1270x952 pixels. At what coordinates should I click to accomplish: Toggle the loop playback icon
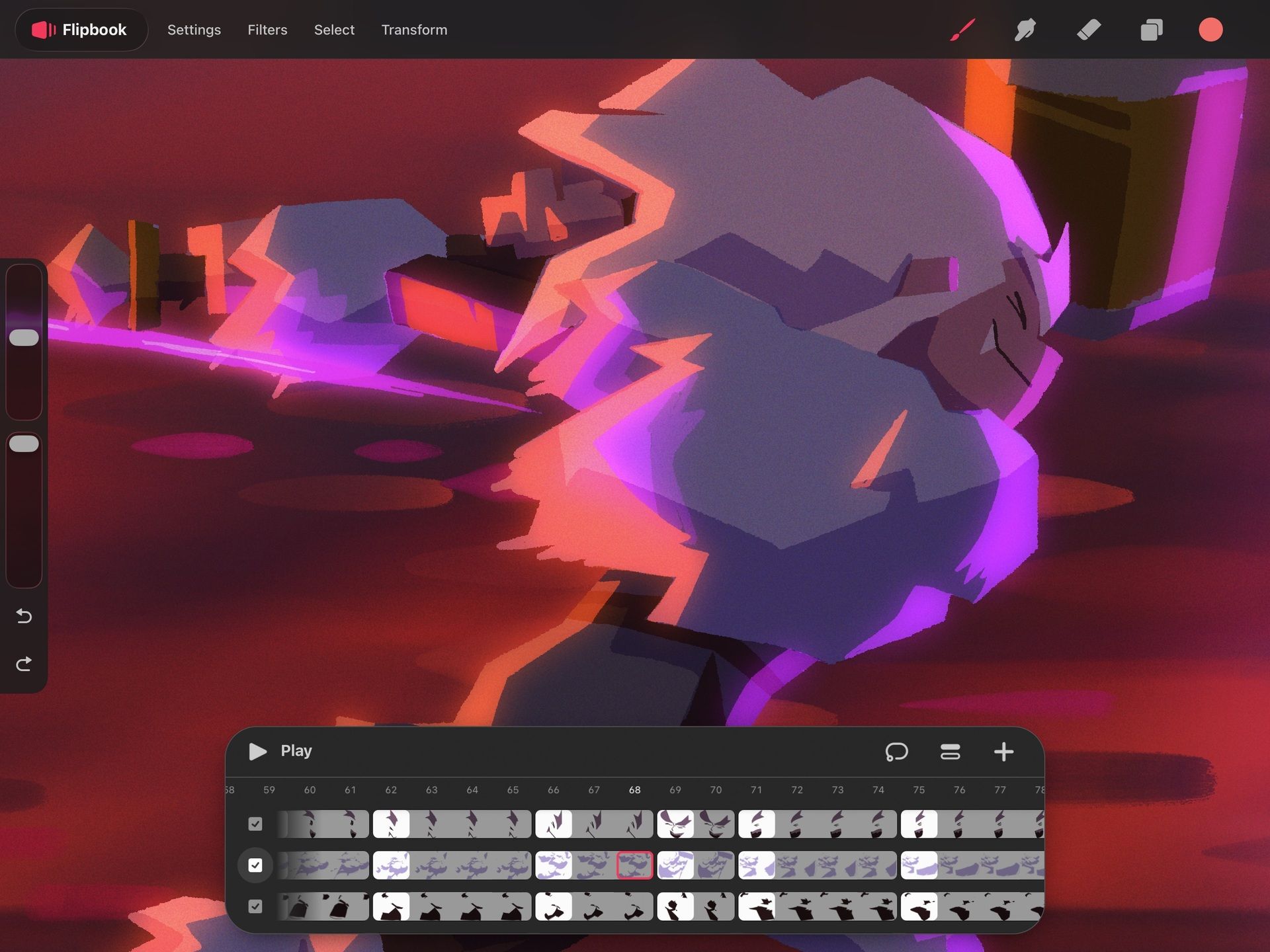pos(896,752)
